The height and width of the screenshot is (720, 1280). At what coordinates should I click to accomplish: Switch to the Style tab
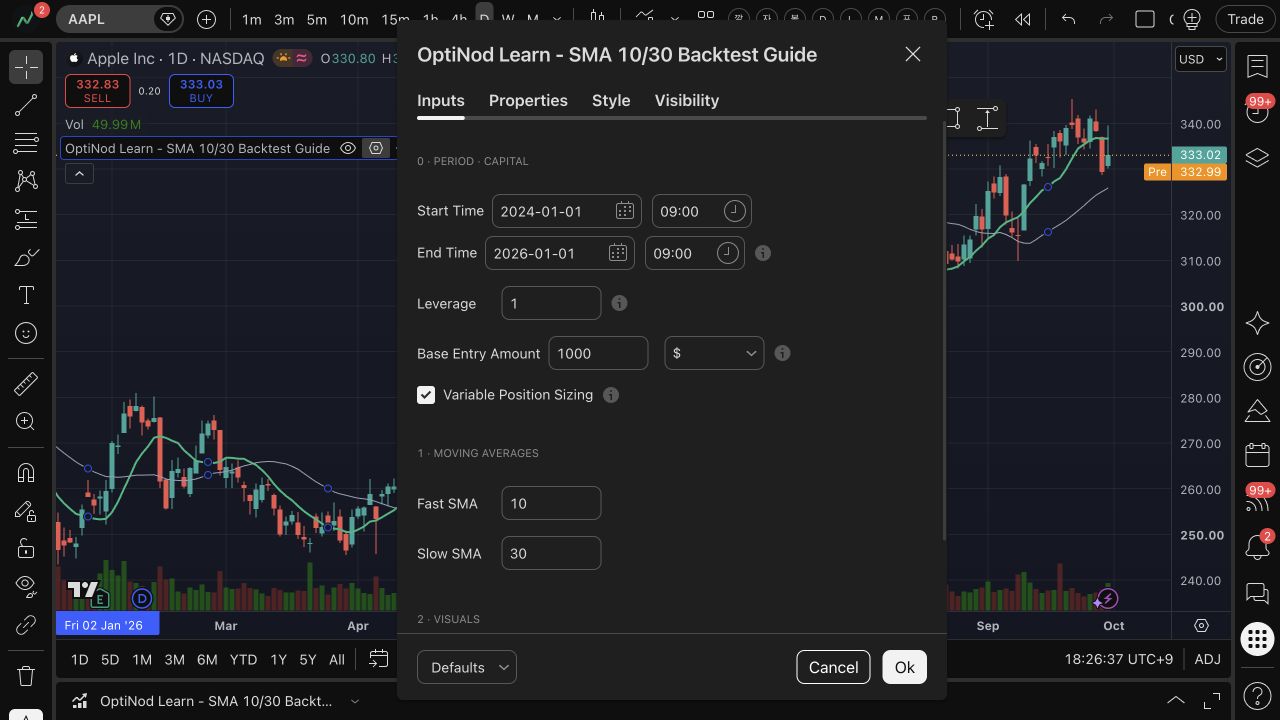[x=611, y=100]
